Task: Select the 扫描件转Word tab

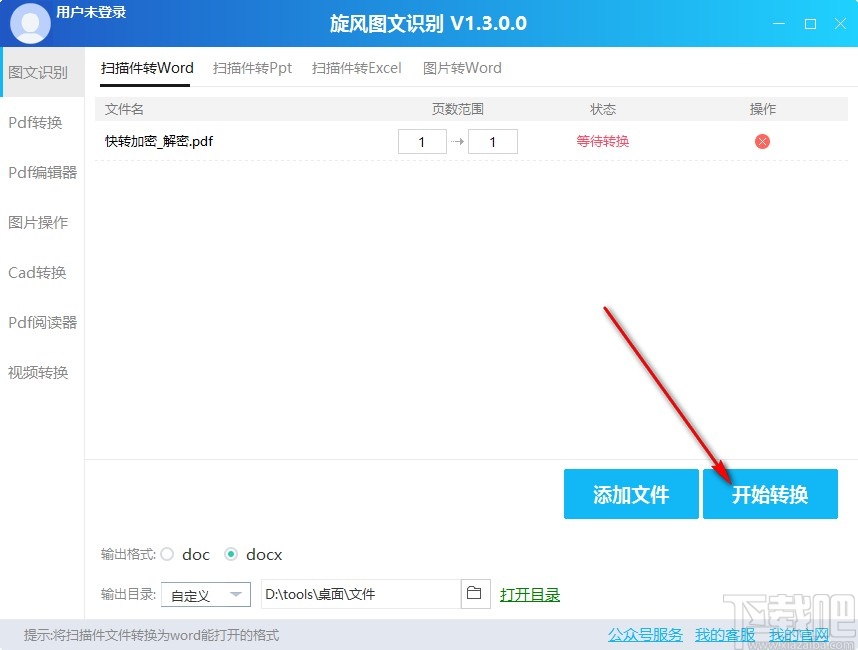Action: pyautogui.click(x=146, y=67)
